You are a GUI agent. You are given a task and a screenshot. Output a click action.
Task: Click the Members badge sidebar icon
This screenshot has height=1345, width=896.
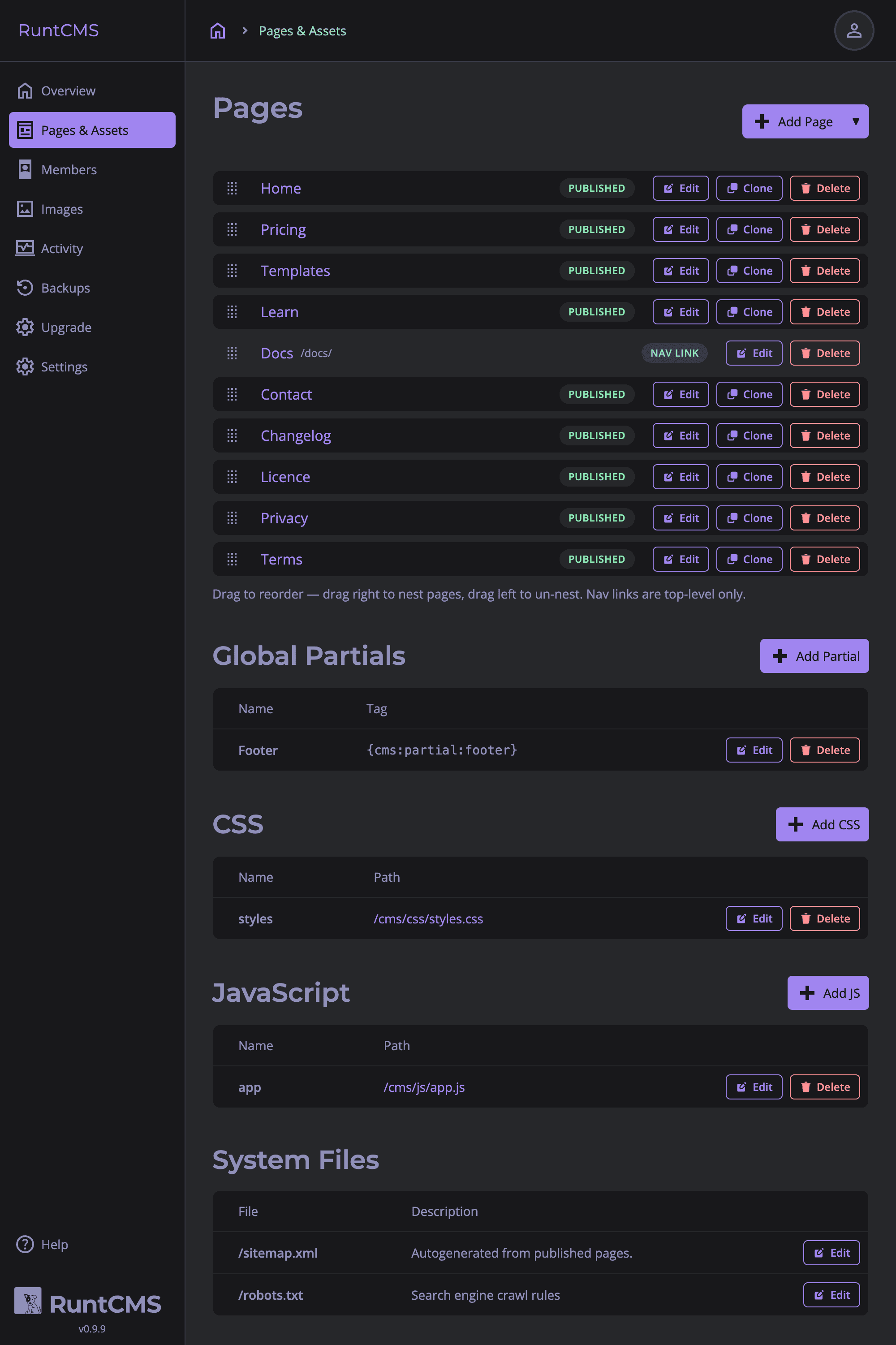point(25,169)
